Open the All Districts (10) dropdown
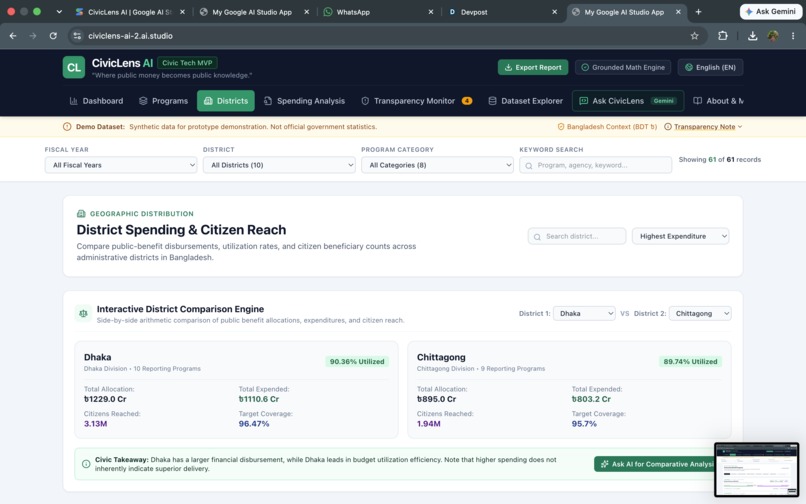This screenshot has height=504, width=806. 279,165
